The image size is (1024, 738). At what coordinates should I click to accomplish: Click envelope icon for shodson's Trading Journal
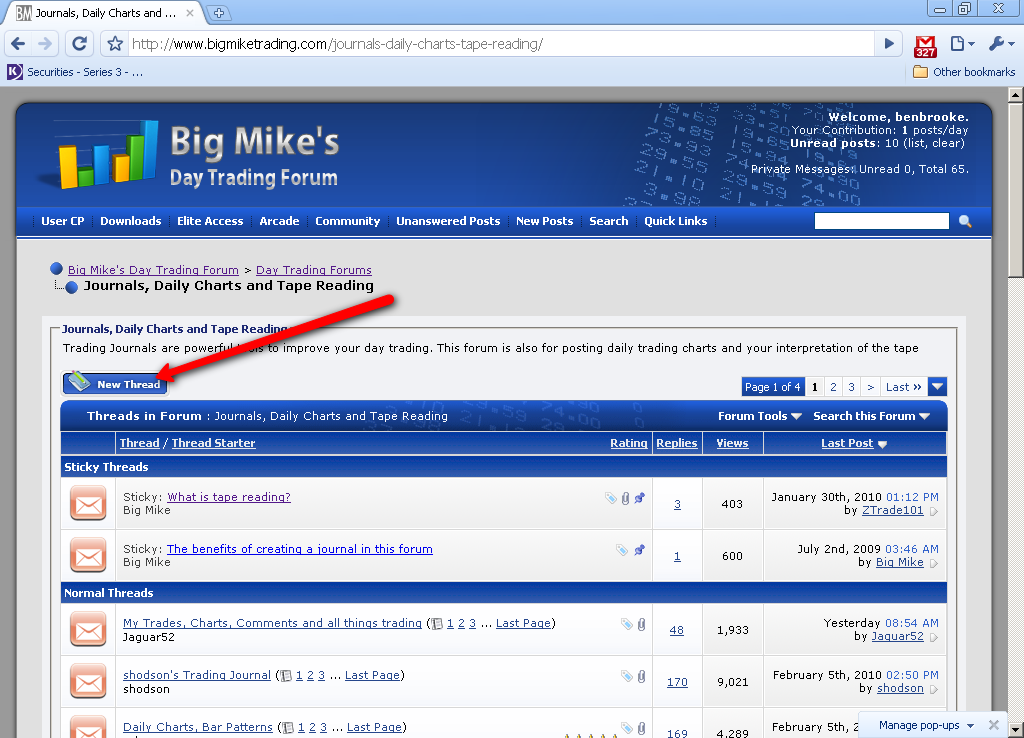click(x=88, y=682)
